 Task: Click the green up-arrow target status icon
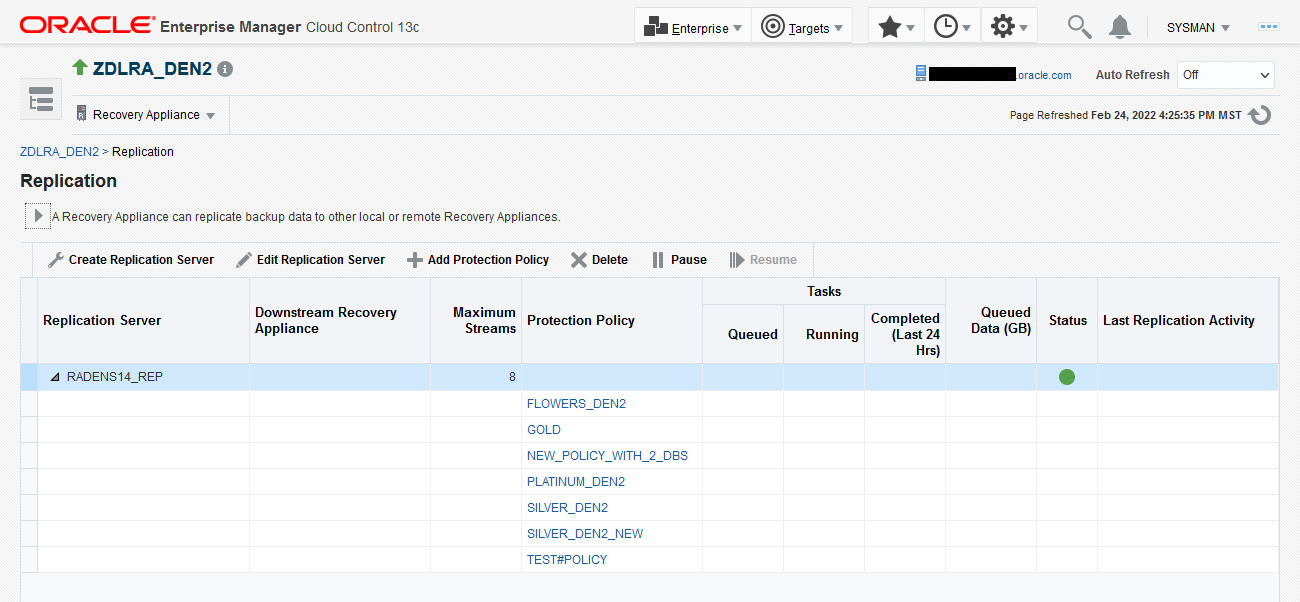[x=80, y=68]
